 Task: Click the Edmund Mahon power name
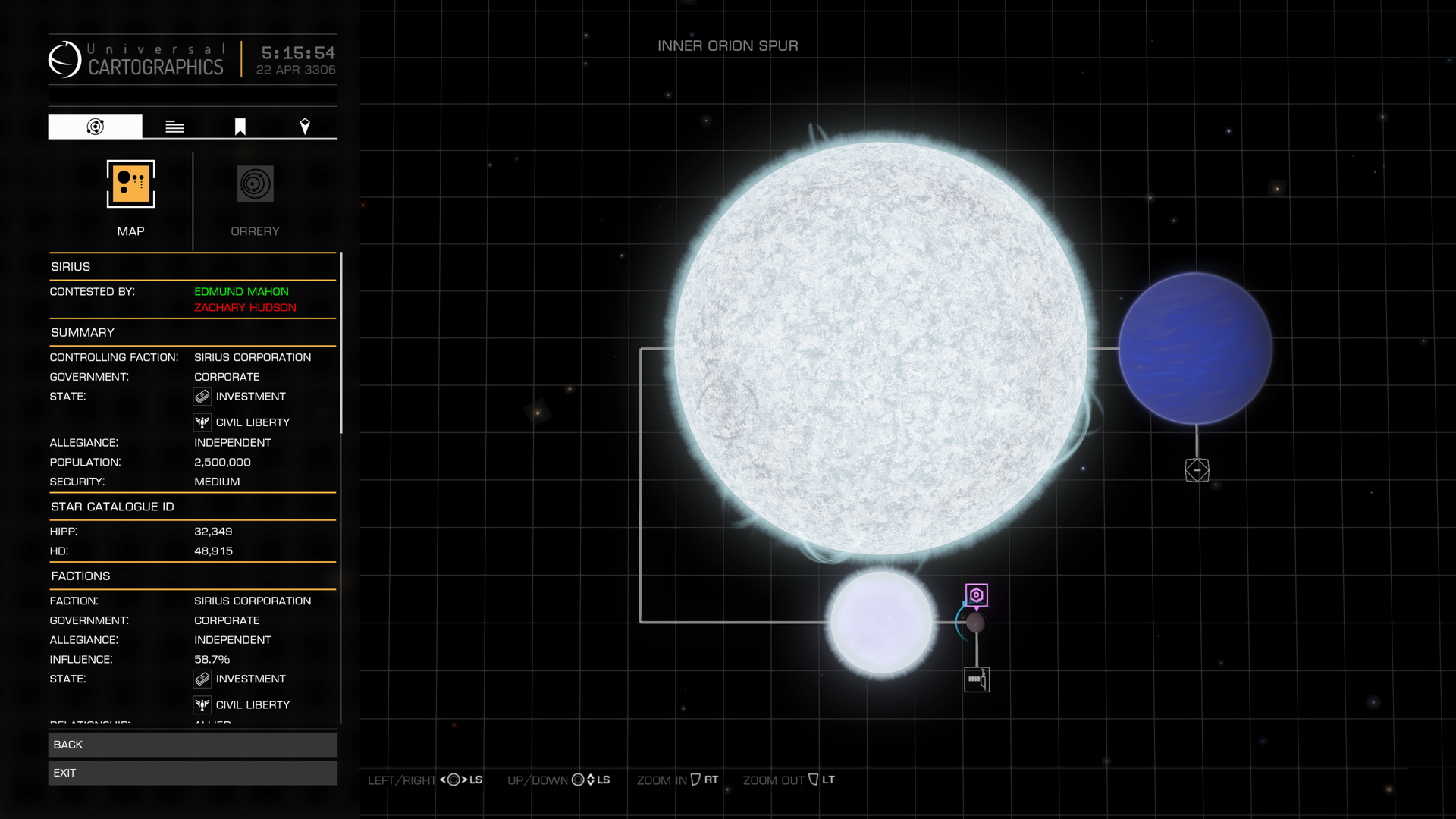[x=241, y=292]
